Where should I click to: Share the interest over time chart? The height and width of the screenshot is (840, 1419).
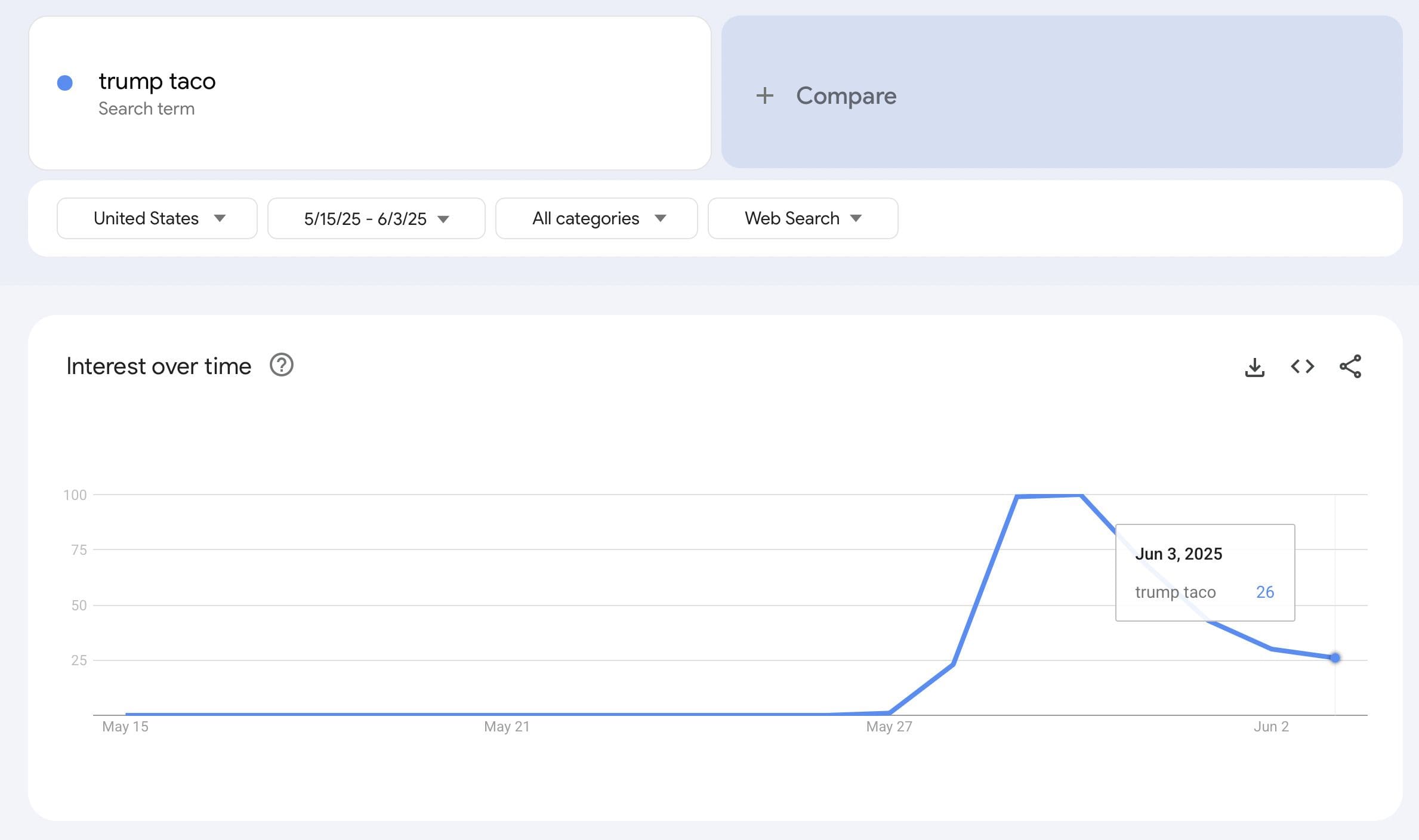click(1350, 366)
